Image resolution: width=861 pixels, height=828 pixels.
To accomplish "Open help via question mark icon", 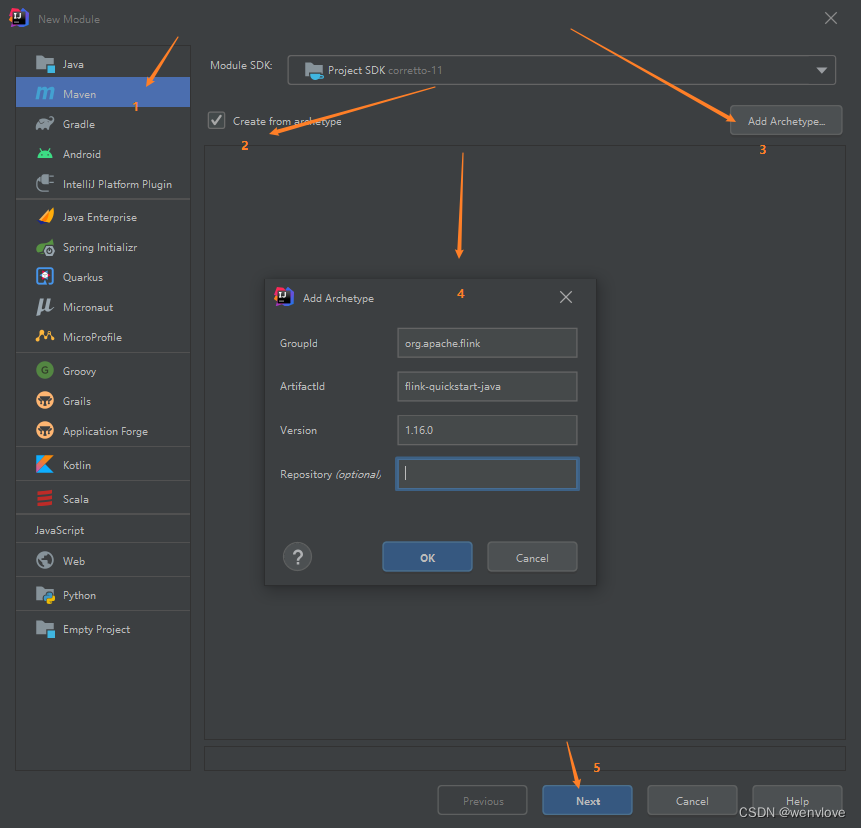I will pos(298,557).
